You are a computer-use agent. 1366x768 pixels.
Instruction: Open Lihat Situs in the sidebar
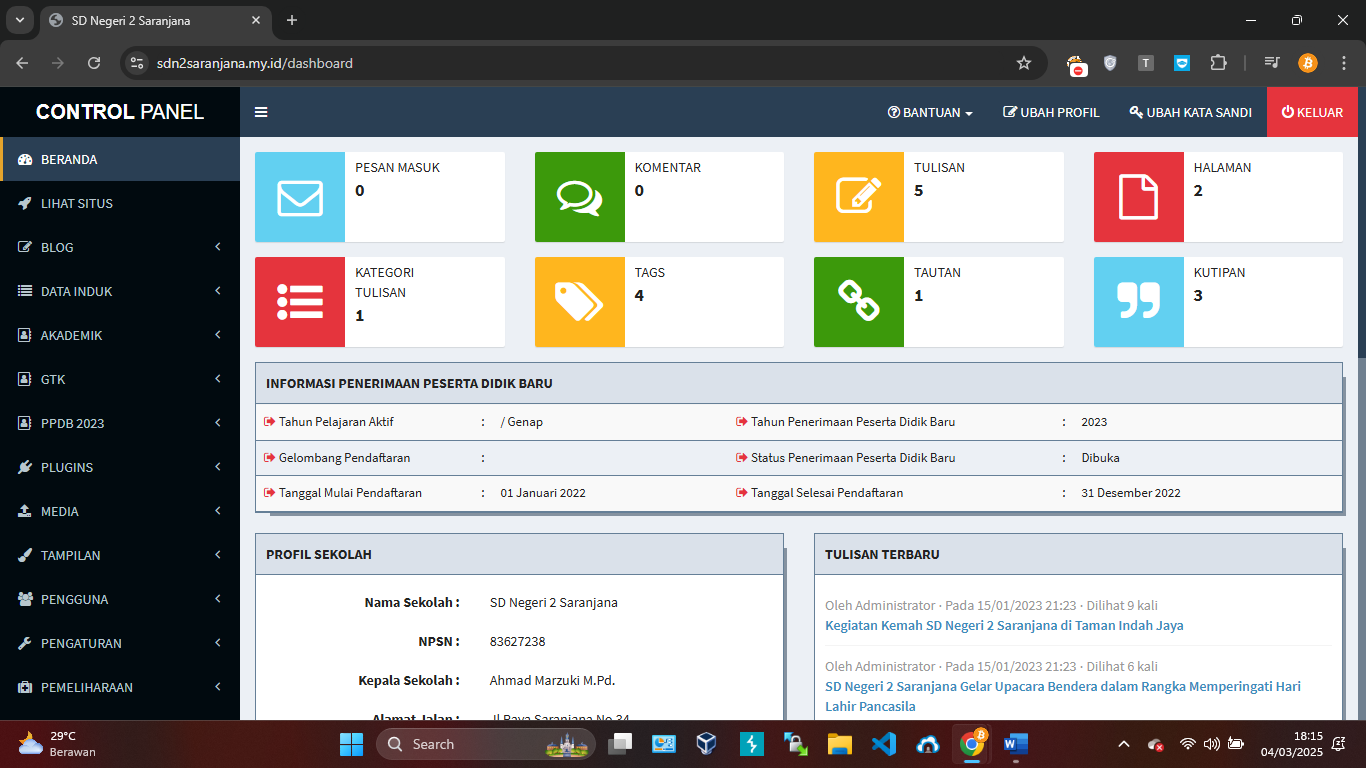pyautogui.click(x=120, y=203)
